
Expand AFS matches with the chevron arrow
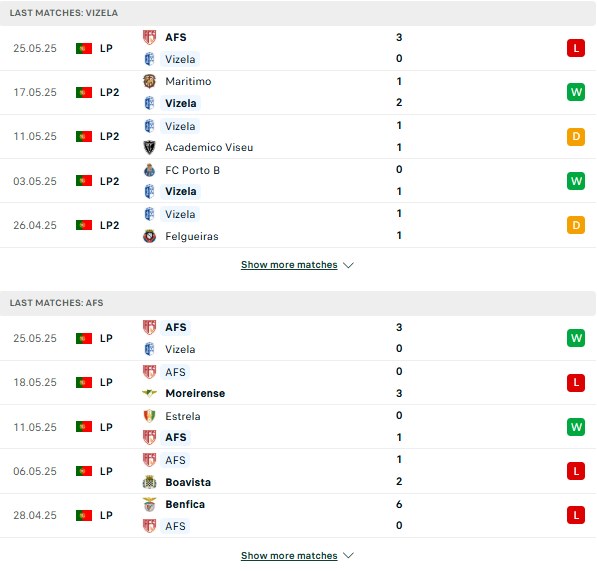(x=348, y=556)
